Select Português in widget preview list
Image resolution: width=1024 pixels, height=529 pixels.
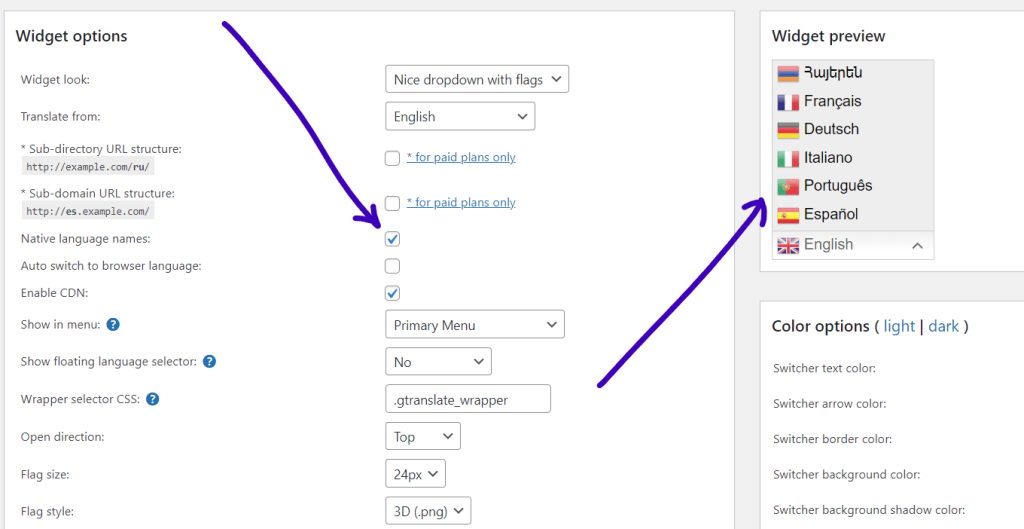(x=838, y=186)
